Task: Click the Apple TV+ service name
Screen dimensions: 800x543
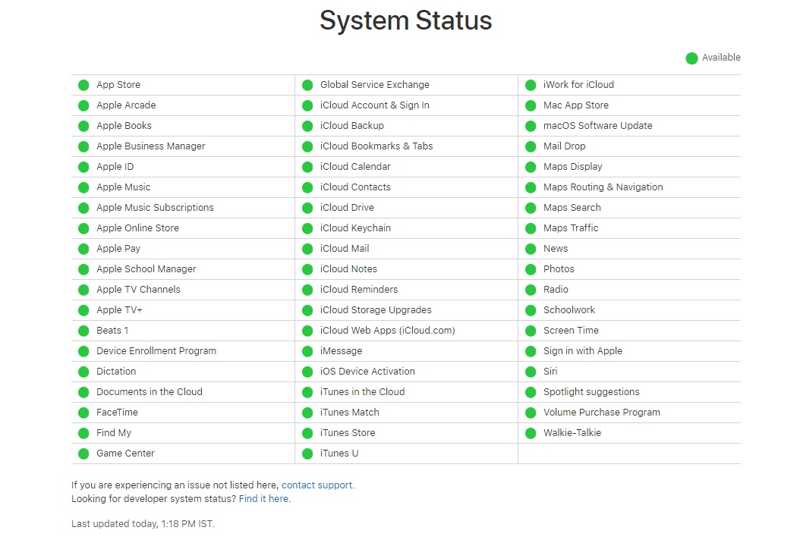Action: point(119,310)
